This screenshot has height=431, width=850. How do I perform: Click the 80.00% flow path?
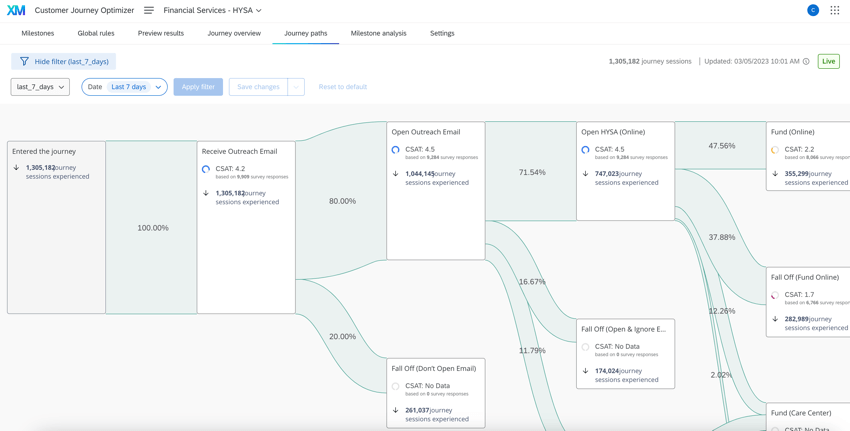(x=342, y=201)
